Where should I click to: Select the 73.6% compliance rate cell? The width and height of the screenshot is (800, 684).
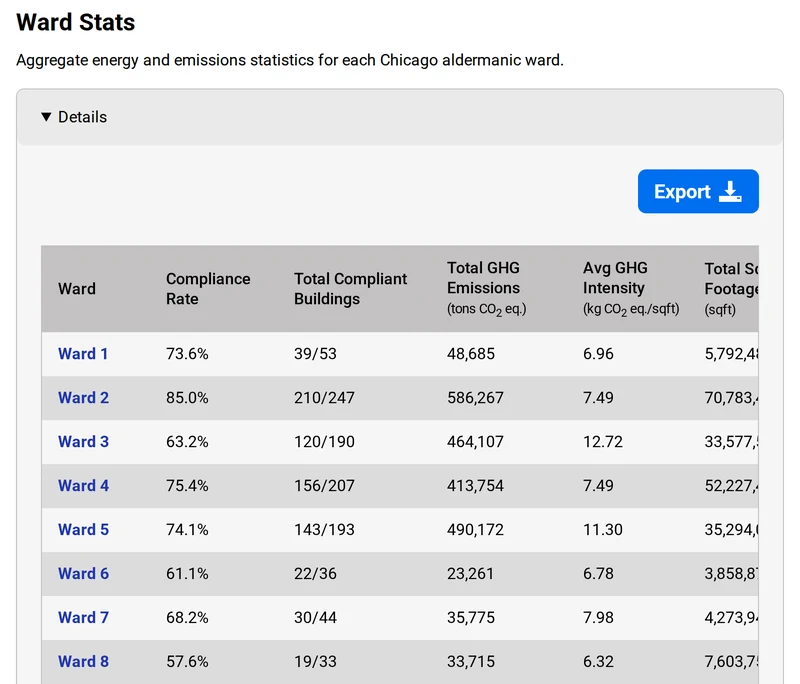pyautogui.click(x=187, y=353)
